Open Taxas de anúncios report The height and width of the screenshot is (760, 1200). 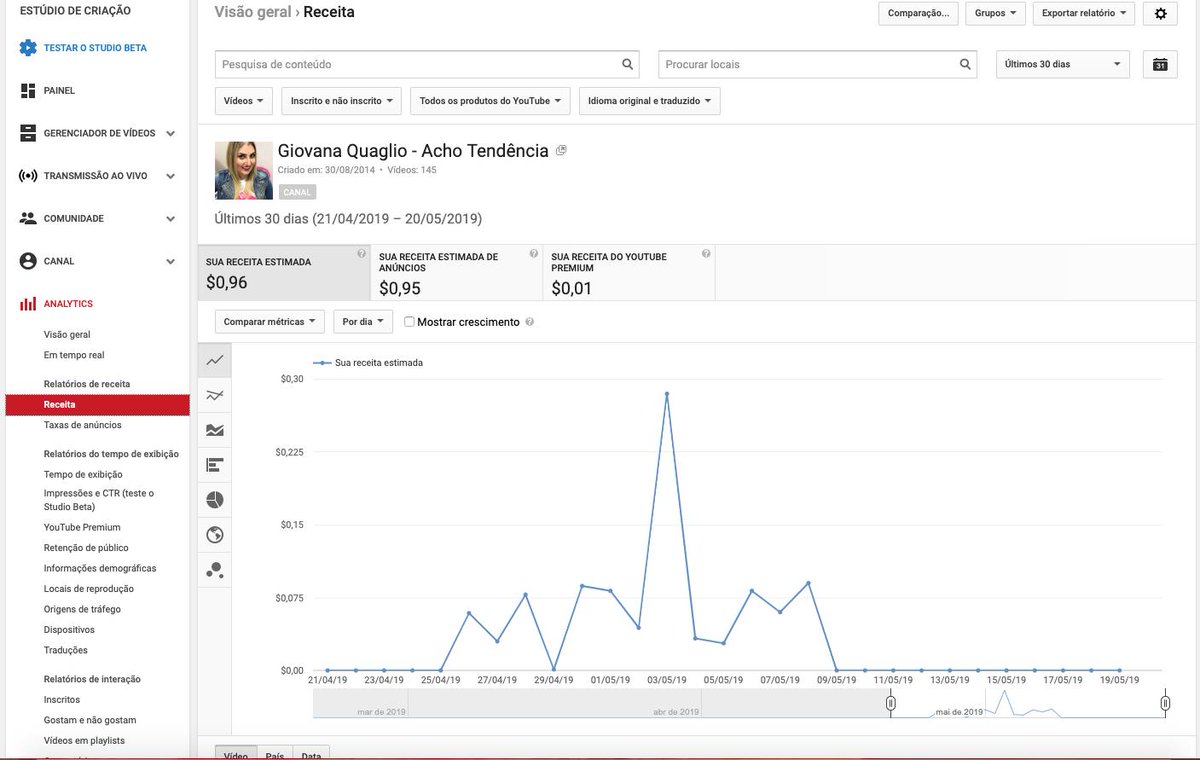click(83, 425)
